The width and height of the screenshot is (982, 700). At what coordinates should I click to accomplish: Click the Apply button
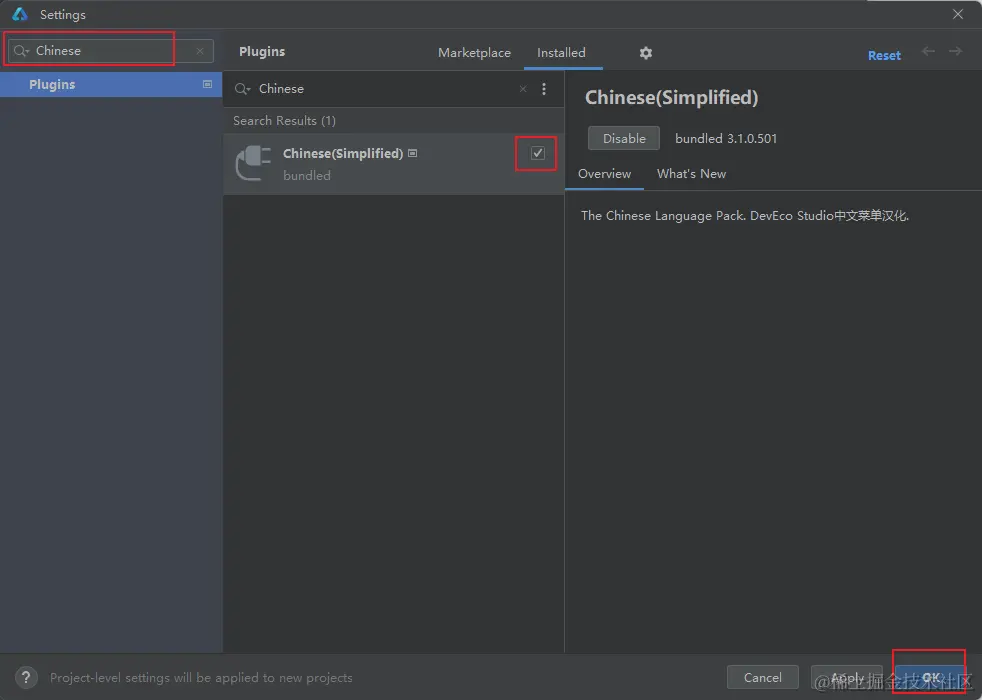point(847,677)
